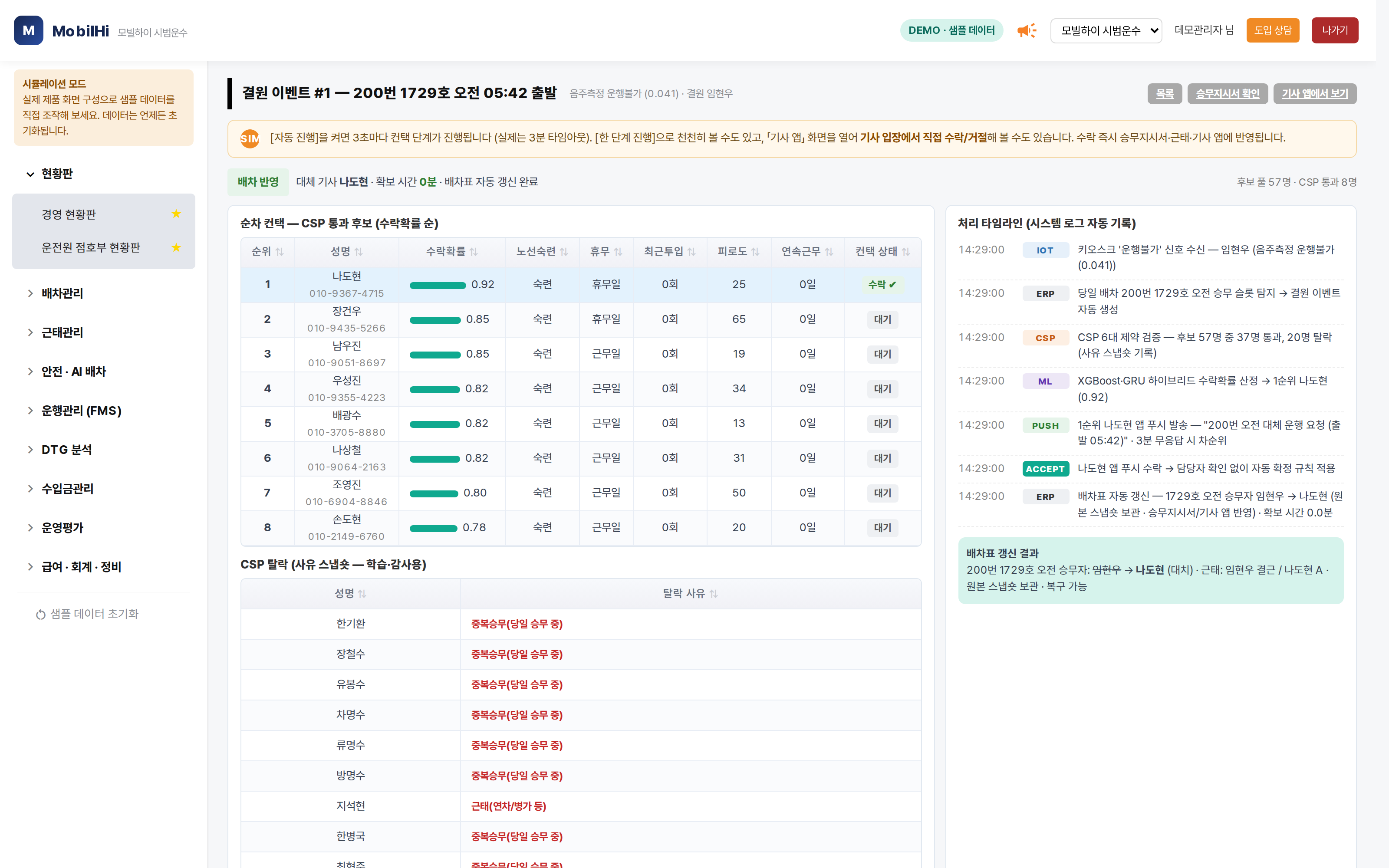Expand the 운행관리 (FMS) section

(x=103, y=411)
